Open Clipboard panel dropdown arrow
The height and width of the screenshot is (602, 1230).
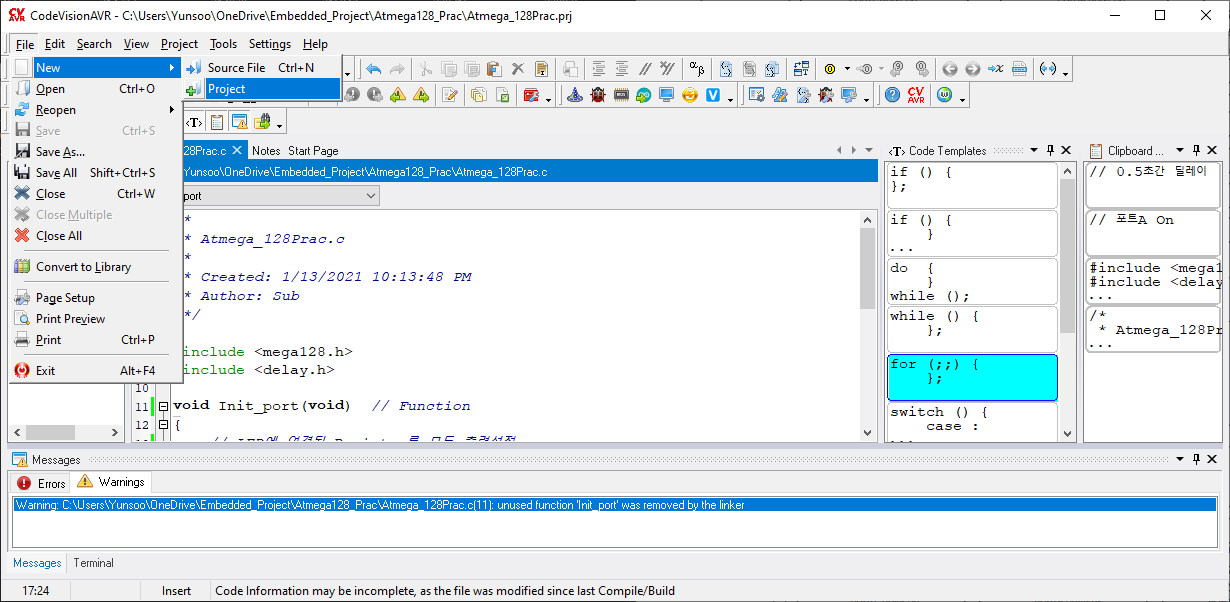(1180, 150)
